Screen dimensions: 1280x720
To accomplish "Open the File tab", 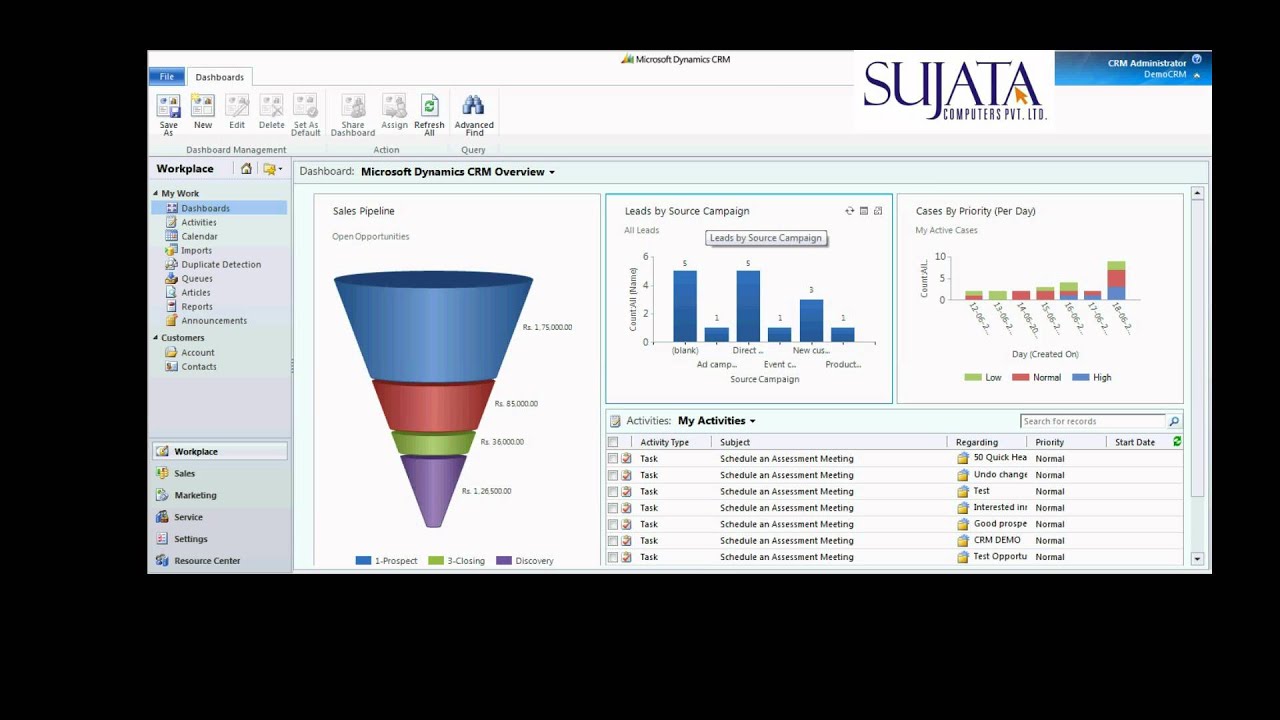I will pos(167,77).
